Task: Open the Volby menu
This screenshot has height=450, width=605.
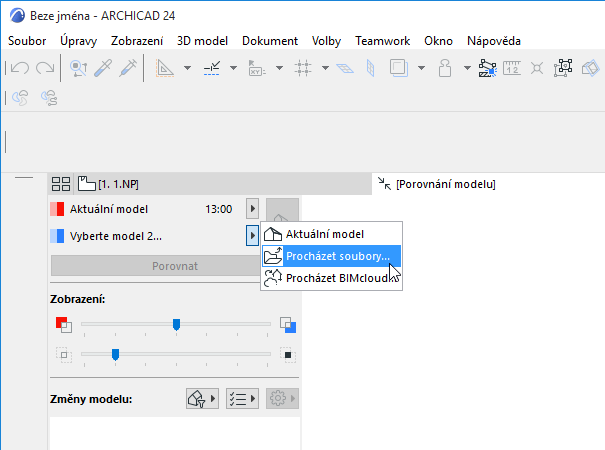Action: (x=326, y=41)
